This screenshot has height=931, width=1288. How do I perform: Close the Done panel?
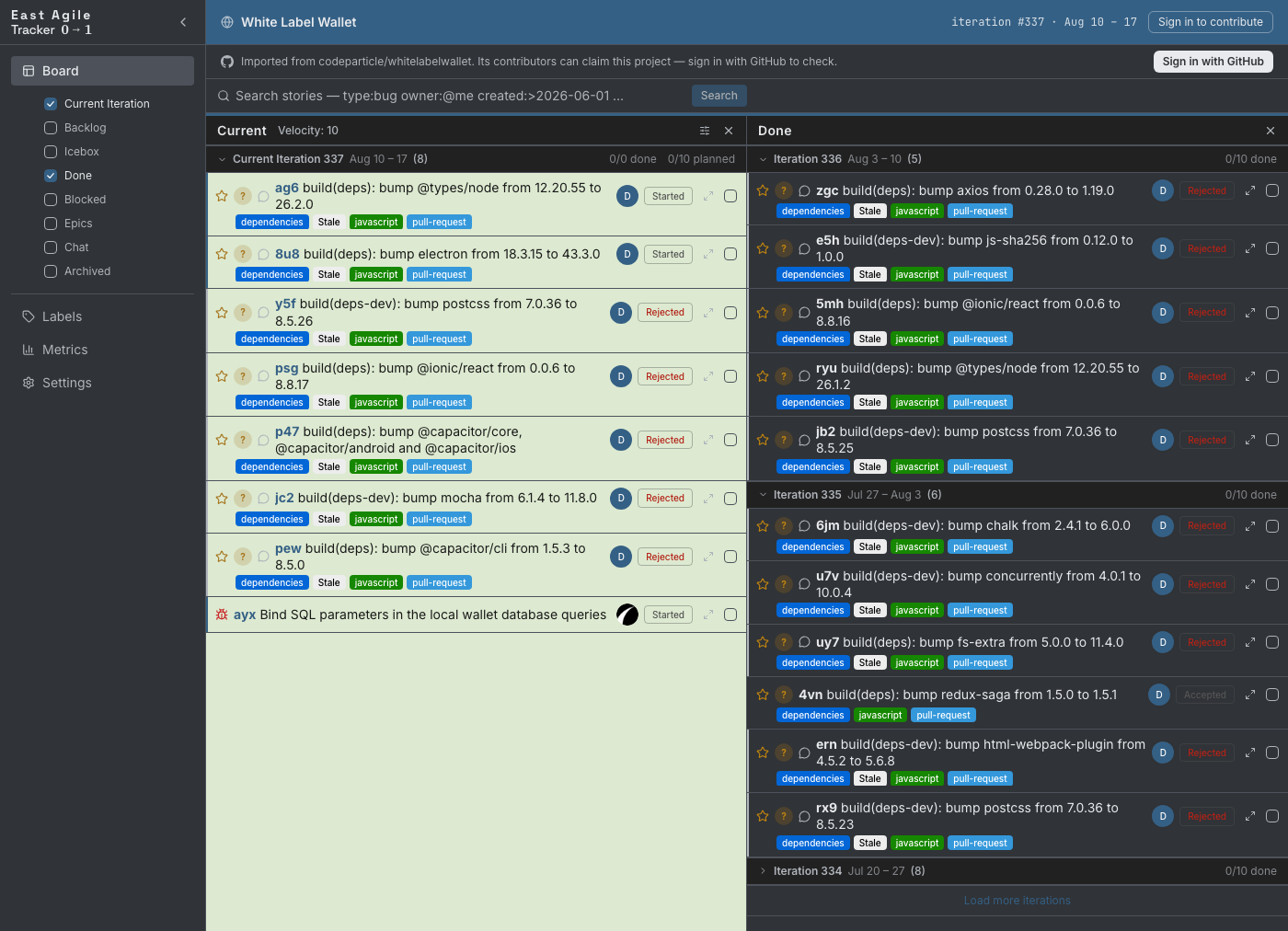tap(1271, 131)
